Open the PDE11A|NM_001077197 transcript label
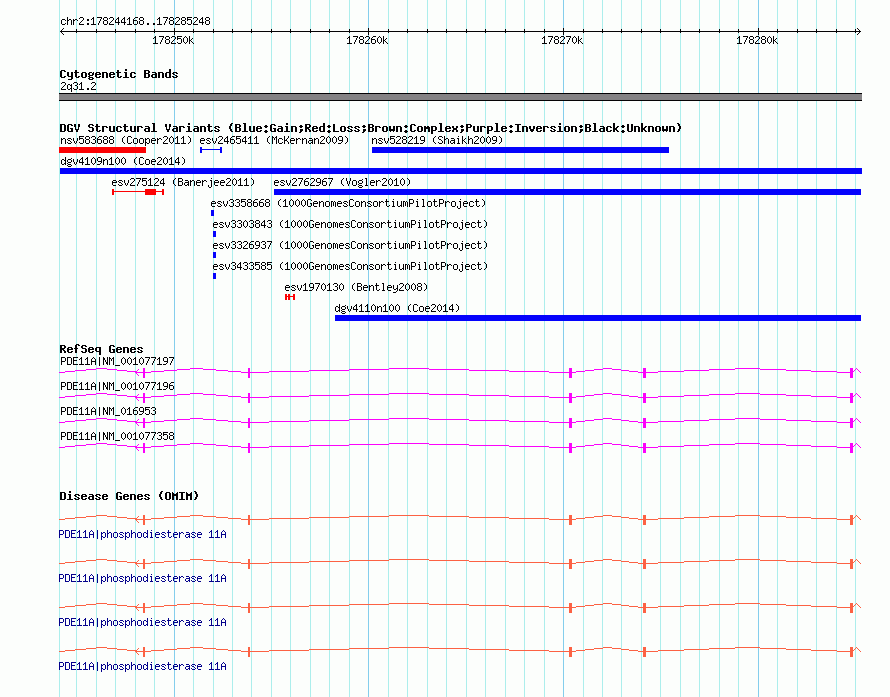The width and height of the screenshot is (890, 697). click(117, 361)
